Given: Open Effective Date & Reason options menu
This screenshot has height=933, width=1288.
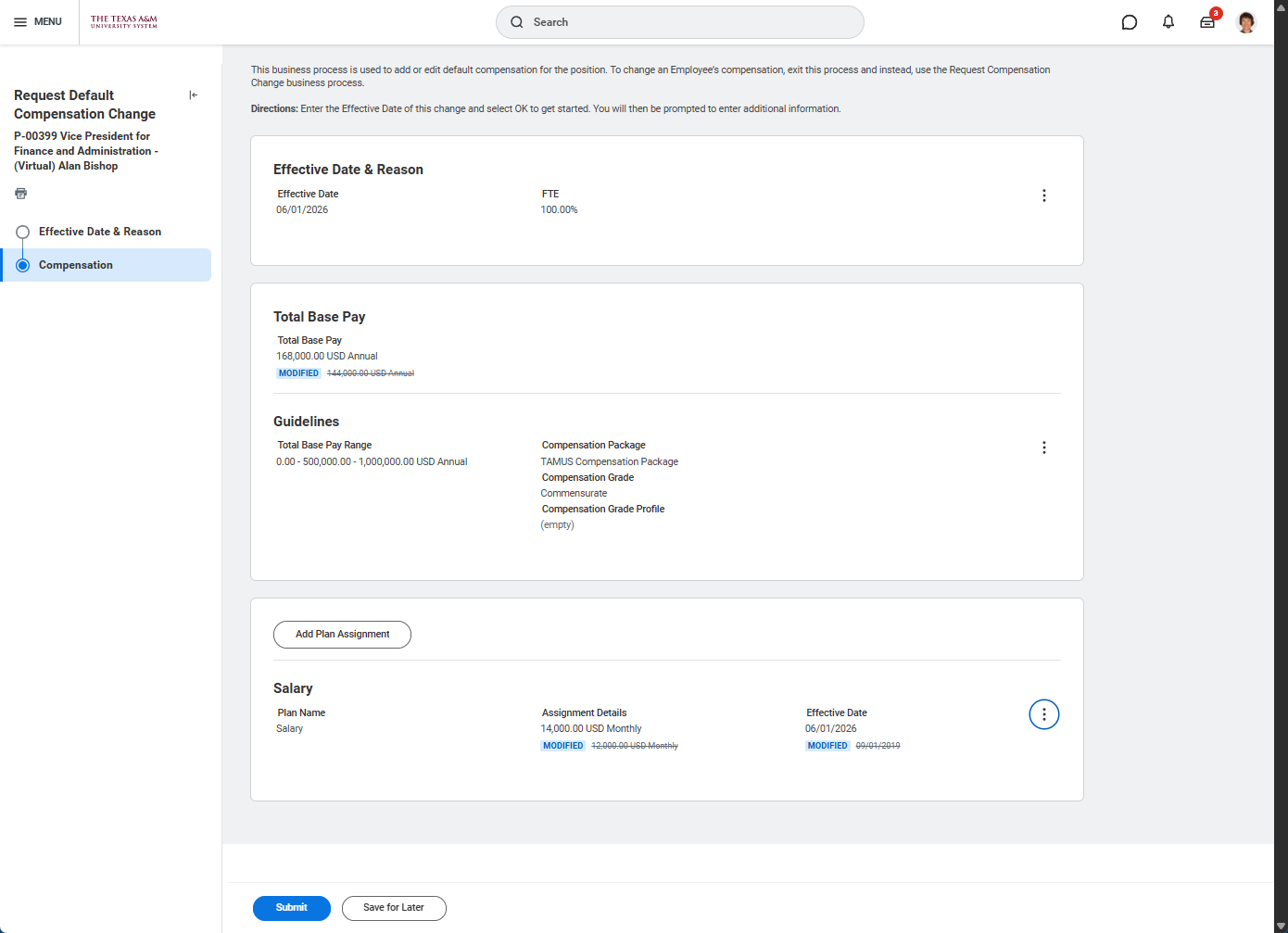Looking at the screenshot, I should [x=1043, y=195].
